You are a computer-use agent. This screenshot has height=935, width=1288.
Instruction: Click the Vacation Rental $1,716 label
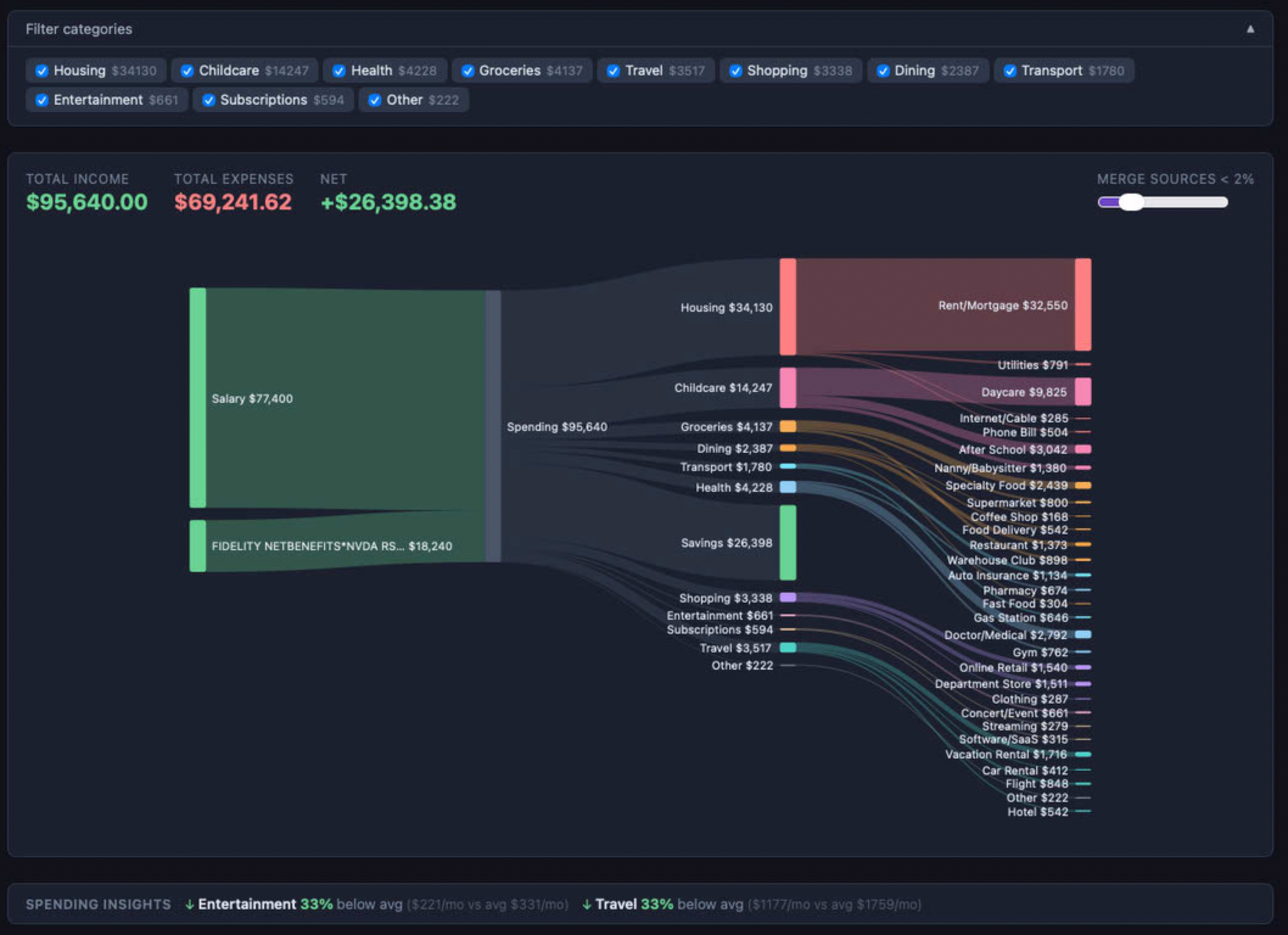point(1006,754)
